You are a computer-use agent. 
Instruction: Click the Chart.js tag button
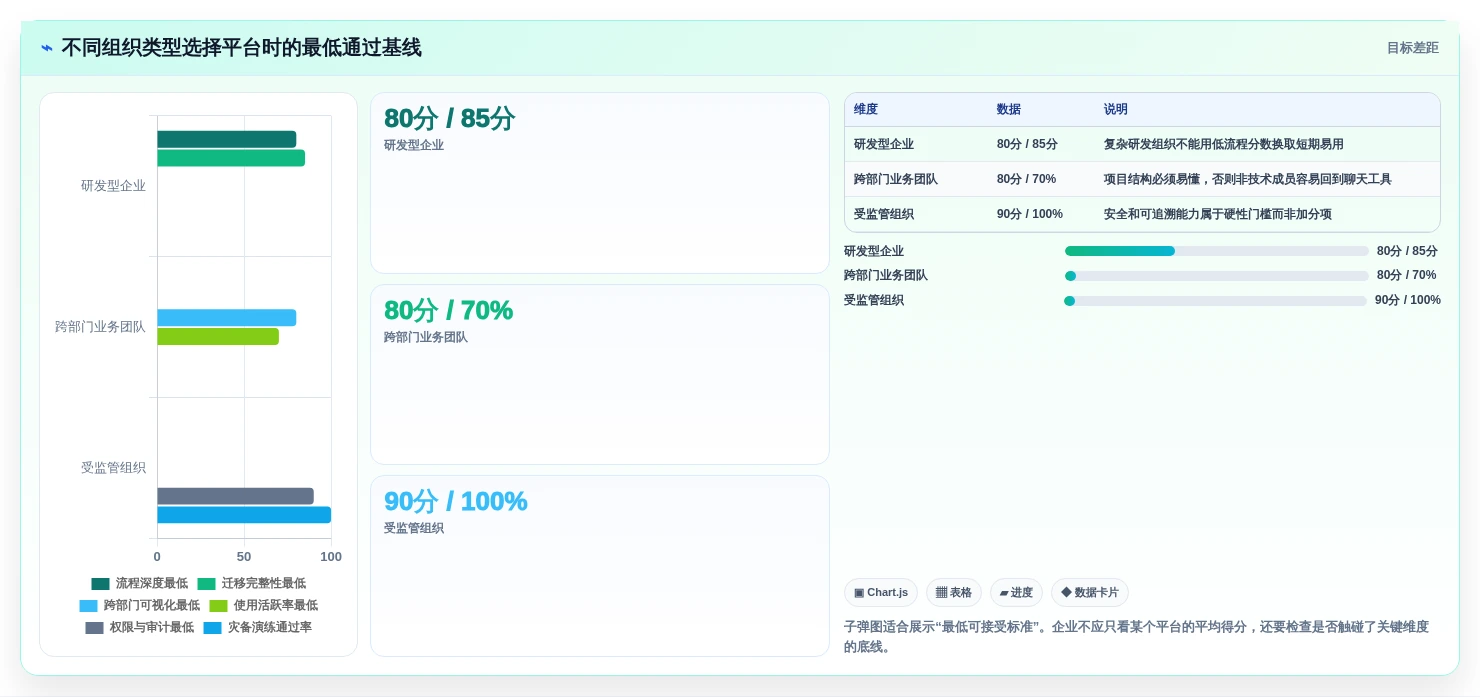pyautogui.click(x=880, y=592)
